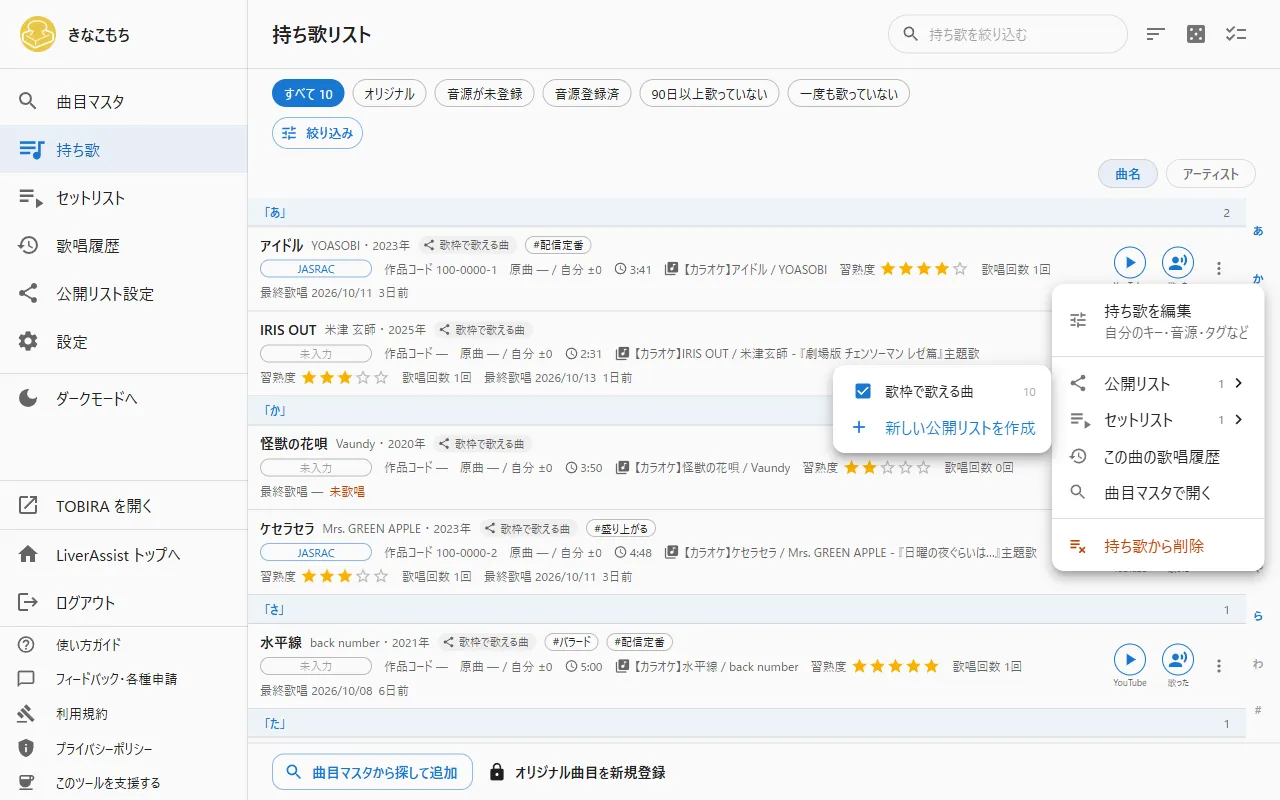1280x800 pixels.
Task: Choose 曲目マスタで開く menu entry
Action: [1158, 493]
